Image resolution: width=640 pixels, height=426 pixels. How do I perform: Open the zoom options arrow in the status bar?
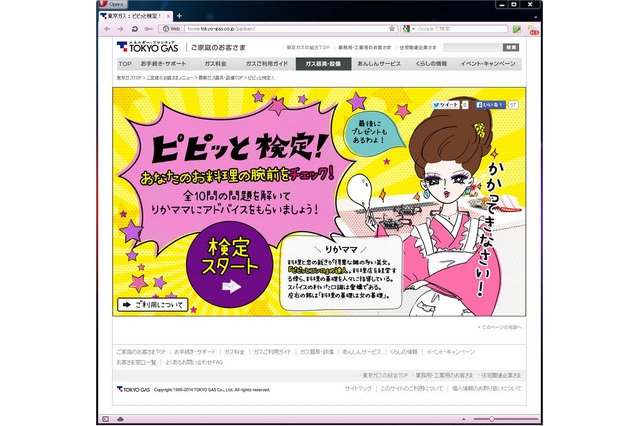pos(463,419)
